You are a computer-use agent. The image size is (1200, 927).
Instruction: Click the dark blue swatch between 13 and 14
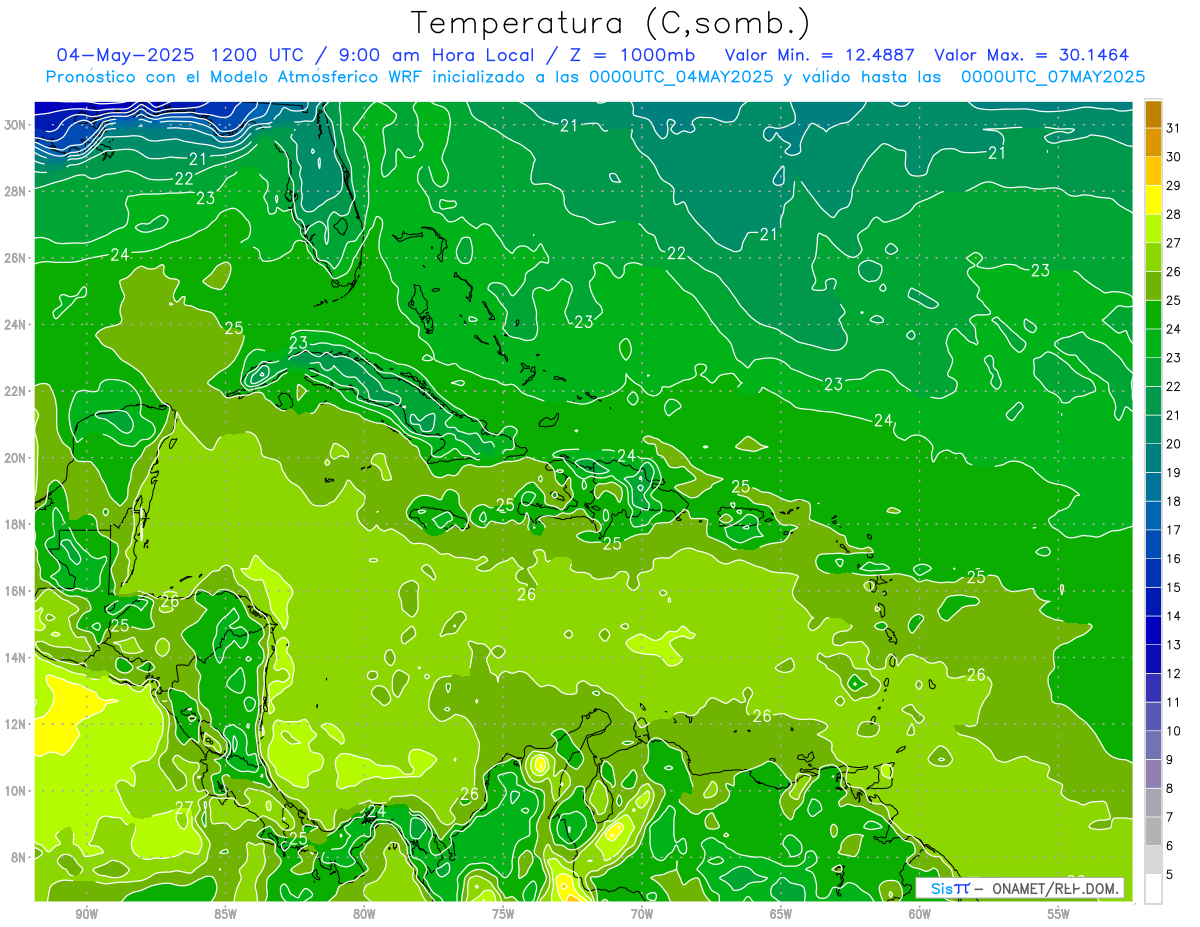point(1153,630)
